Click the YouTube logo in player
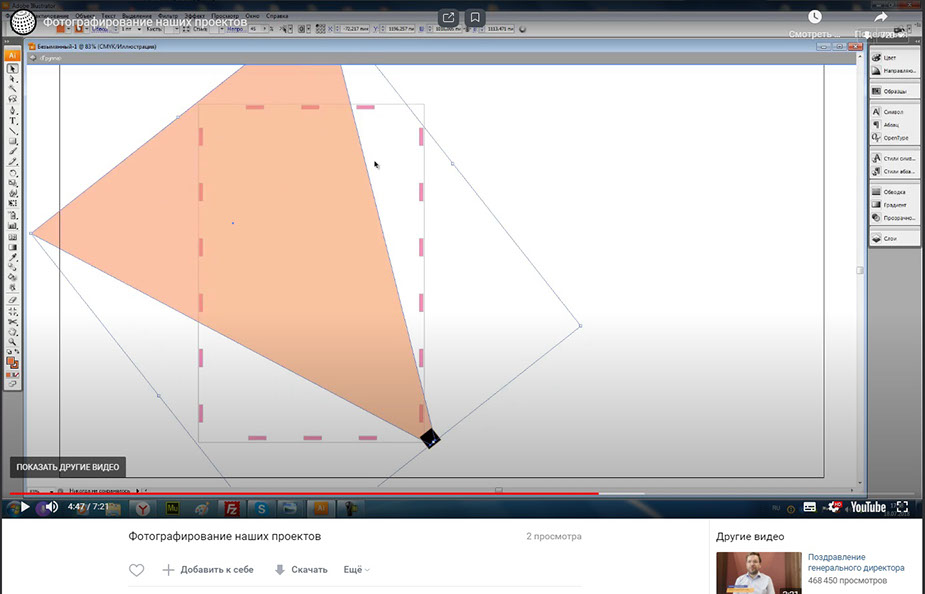 point(867,507)
